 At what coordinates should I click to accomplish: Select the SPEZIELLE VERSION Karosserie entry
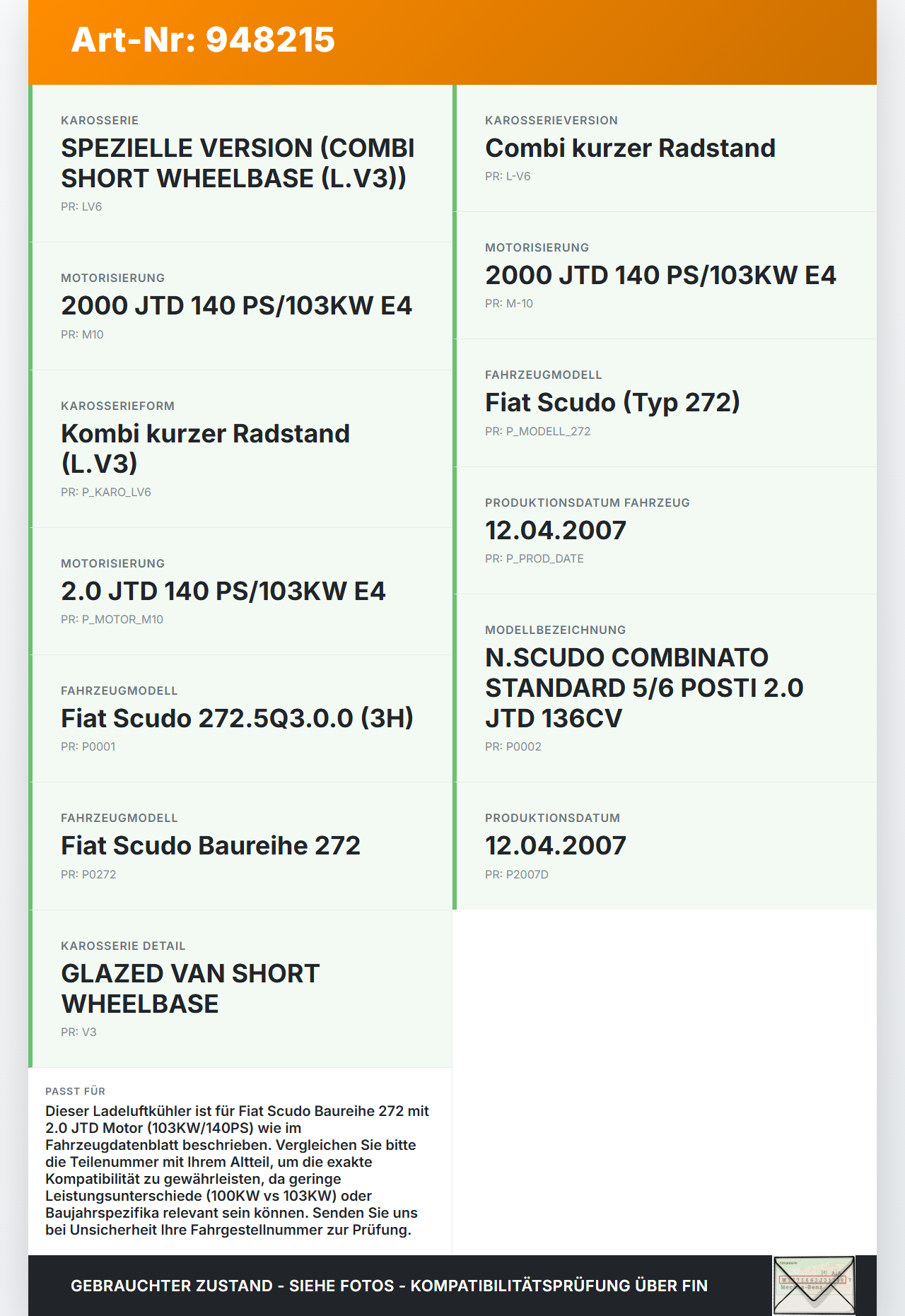point(238,163)
